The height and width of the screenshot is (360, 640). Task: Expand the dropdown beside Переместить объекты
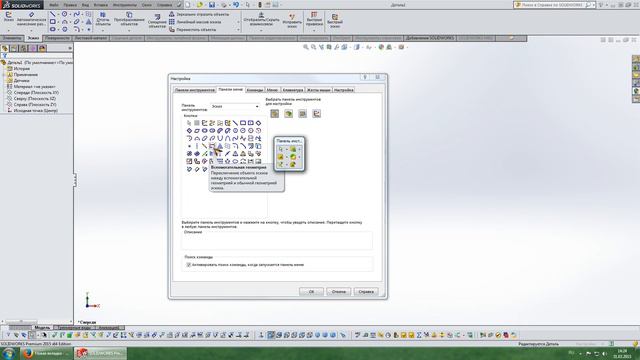238,29
